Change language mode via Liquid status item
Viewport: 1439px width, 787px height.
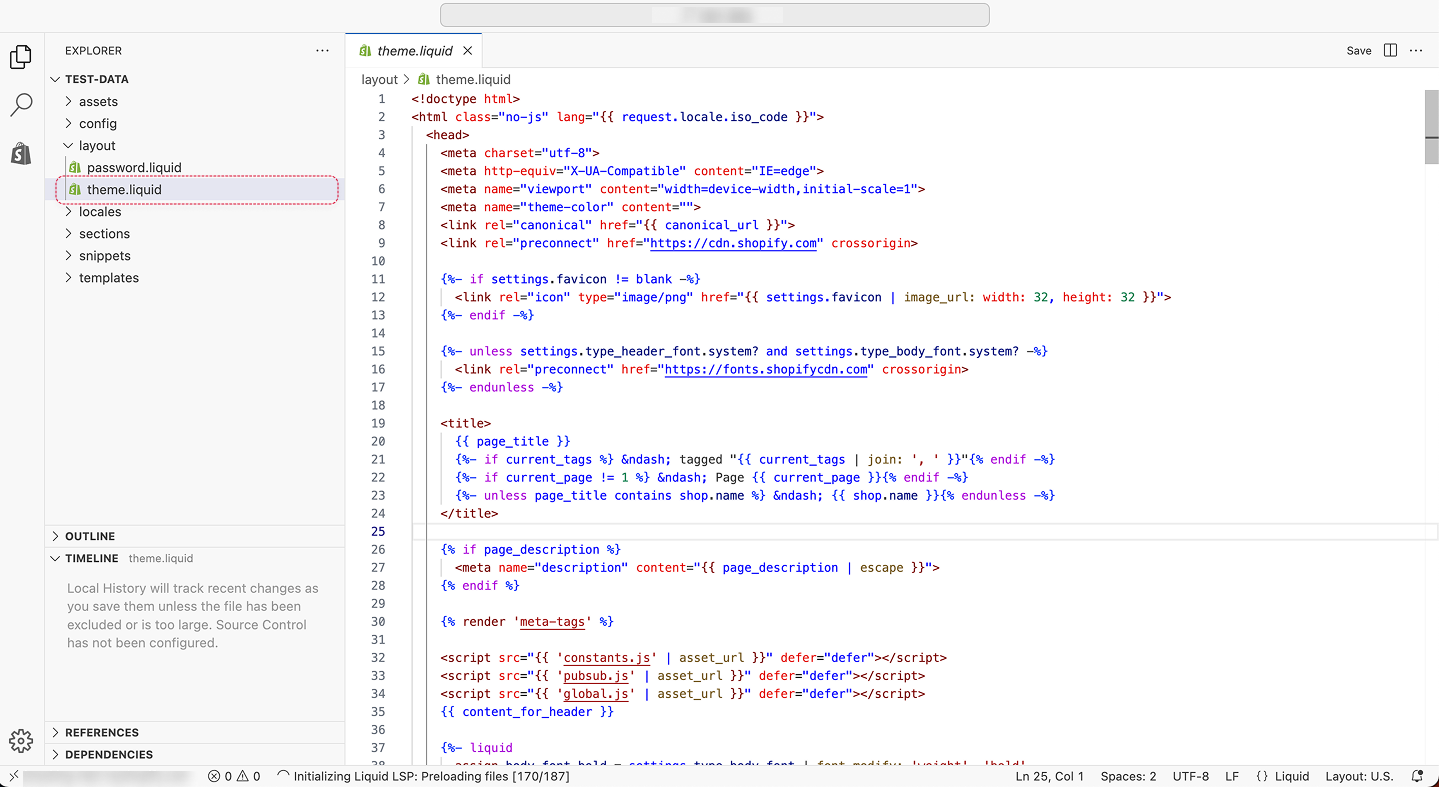[1283, 776]
